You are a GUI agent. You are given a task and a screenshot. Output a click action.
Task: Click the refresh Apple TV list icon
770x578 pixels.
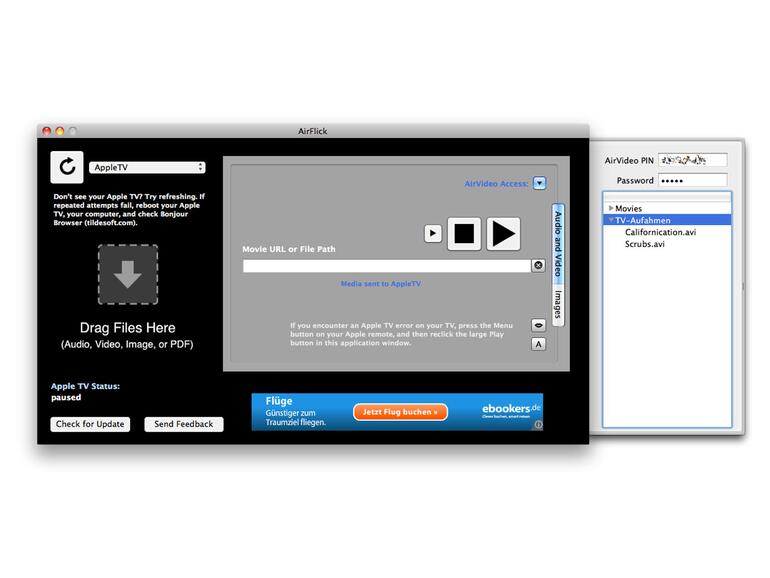coord(67,167)
